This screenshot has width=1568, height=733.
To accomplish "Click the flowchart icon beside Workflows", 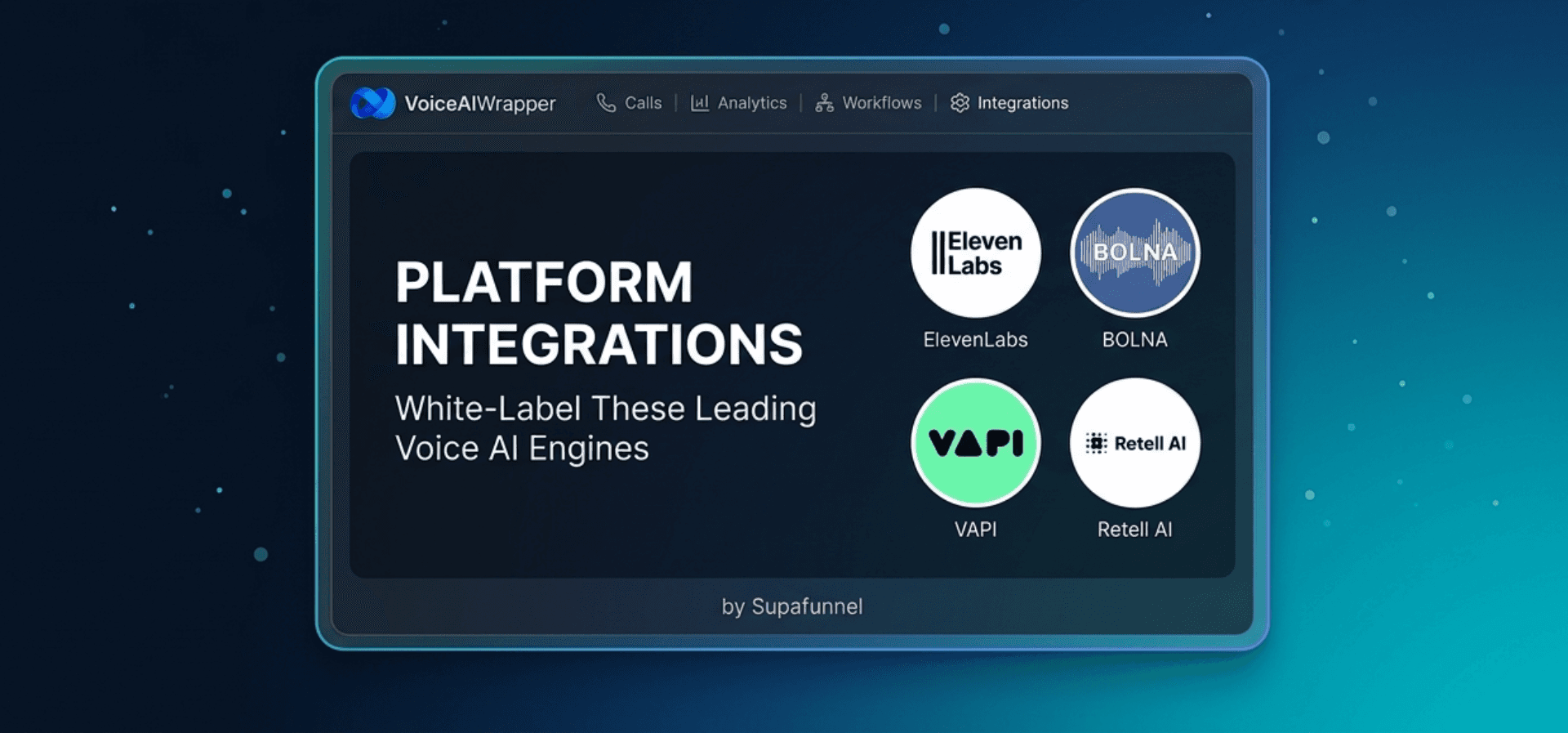I will pyautogui.click(x=825, y=103).
